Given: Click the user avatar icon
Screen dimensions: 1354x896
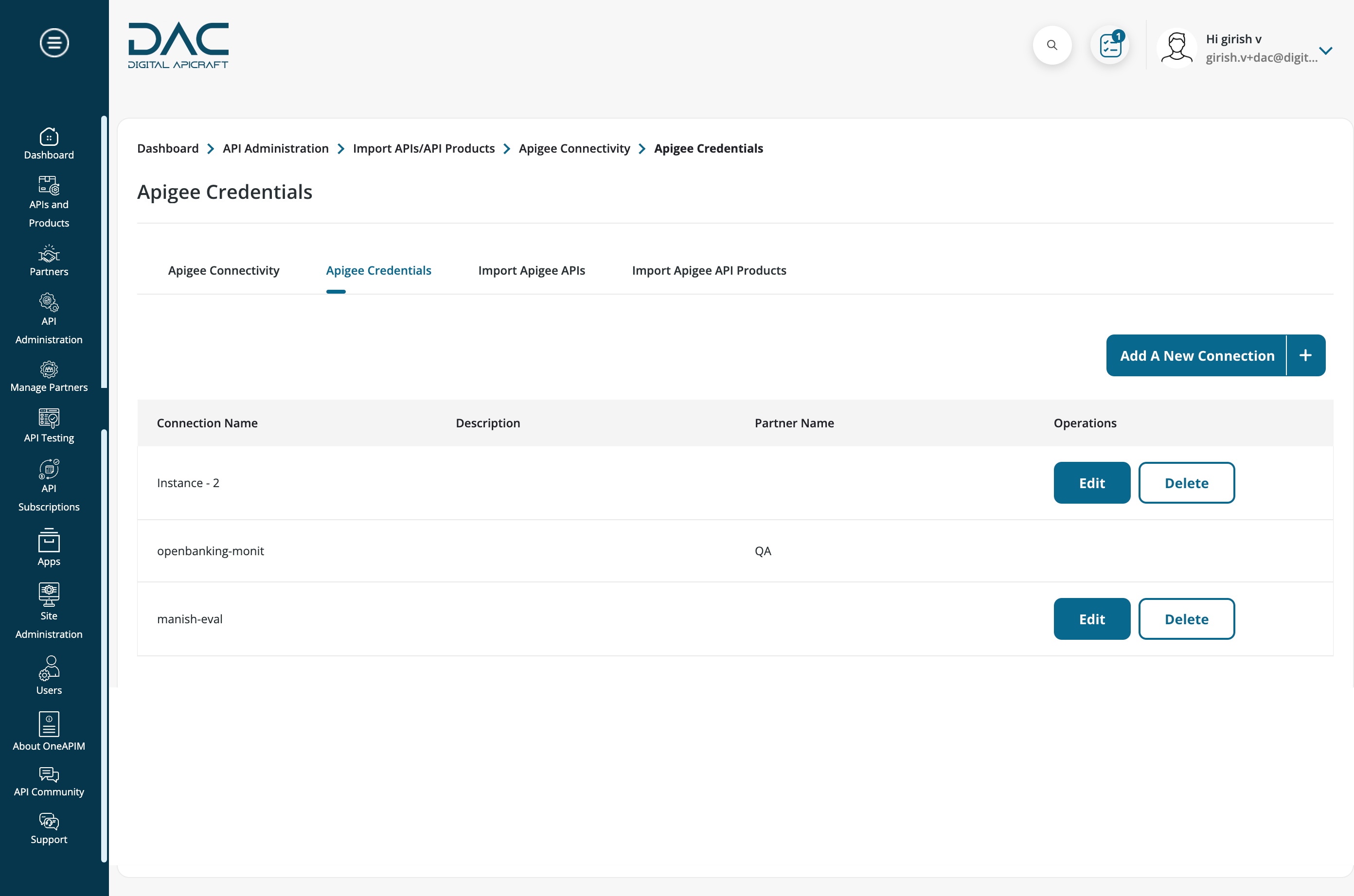Looking at the screenshot, I should tap(1176, 48).
